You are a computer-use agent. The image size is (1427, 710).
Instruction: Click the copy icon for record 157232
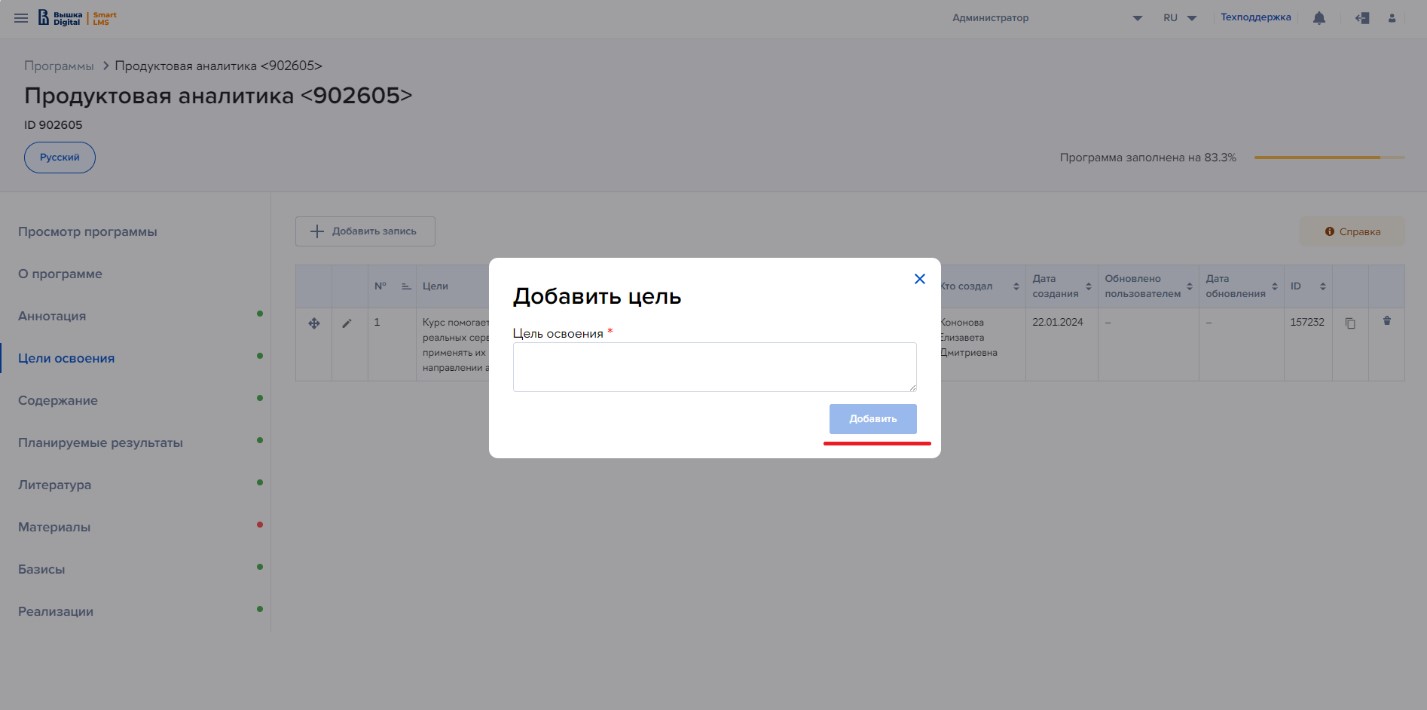[1350, 323]
